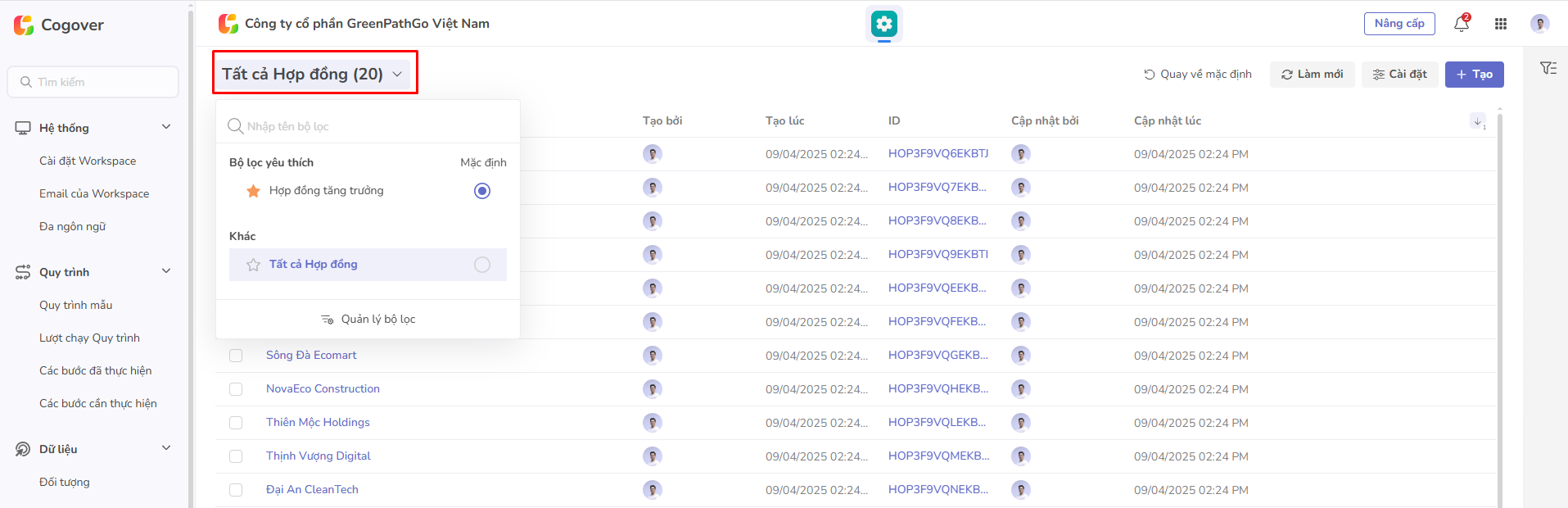Open Đa ngôn ngữ in the sidebar
Screen dimensions: 1568x508
pyautogui.click(x=73, y=226)
